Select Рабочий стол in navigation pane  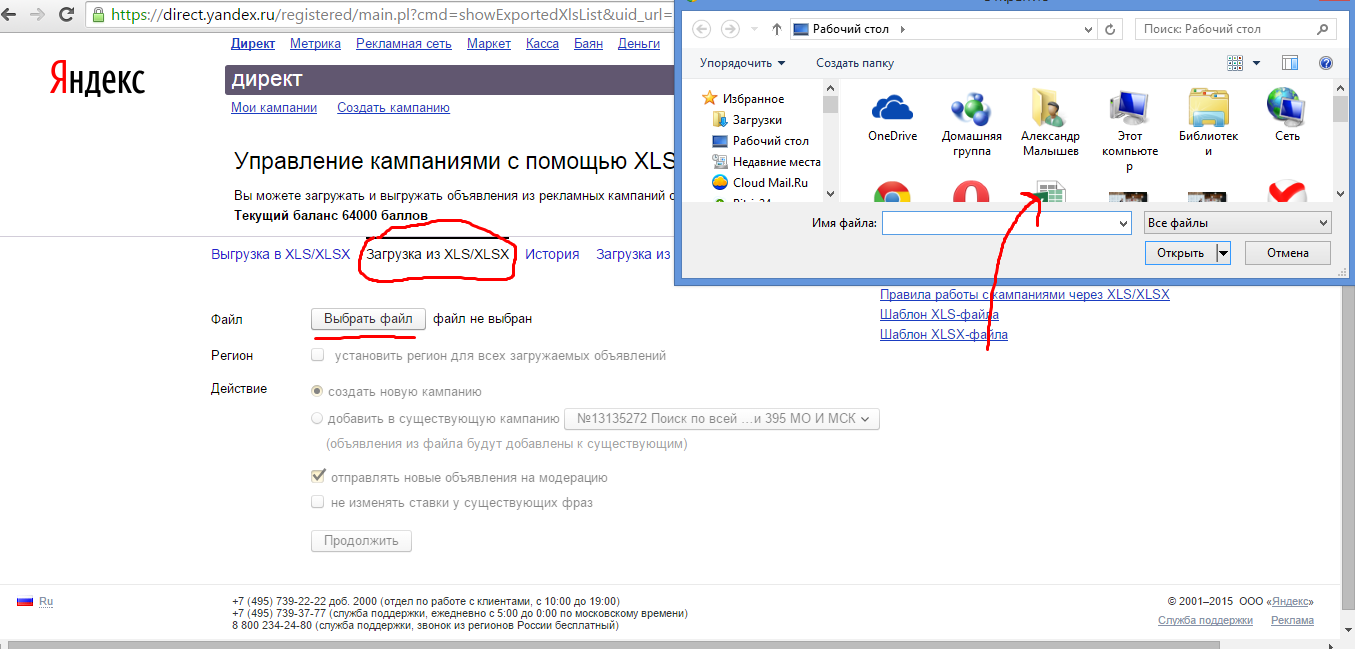point(760,141)
